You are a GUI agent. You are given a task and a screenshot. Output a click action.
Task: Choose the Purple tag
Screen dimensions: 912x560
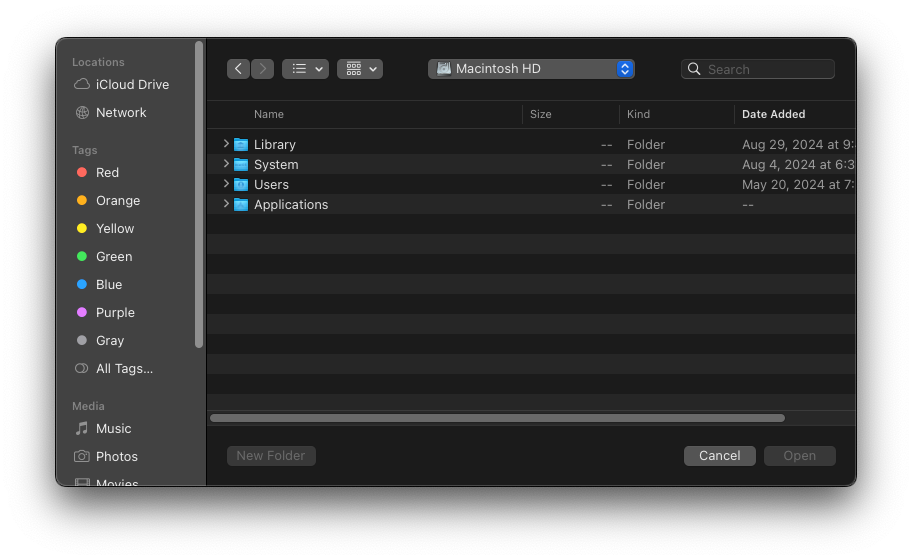pyautogui.click(x=105, y=312)
